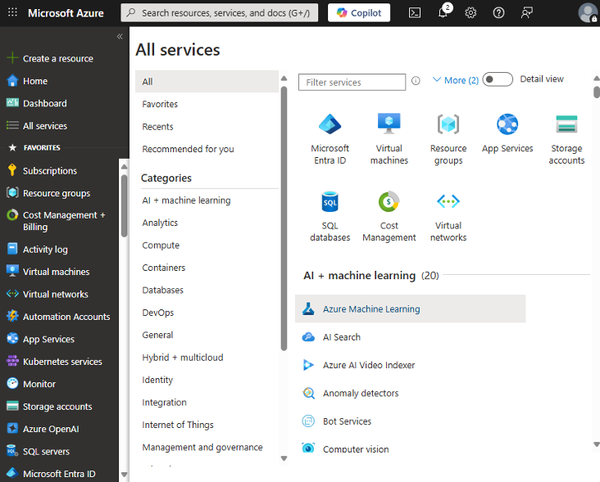The width and height of the screenshot is (600, 482).
Task: Open the SQL databases tile icon
Action: [x=330, y=202]
